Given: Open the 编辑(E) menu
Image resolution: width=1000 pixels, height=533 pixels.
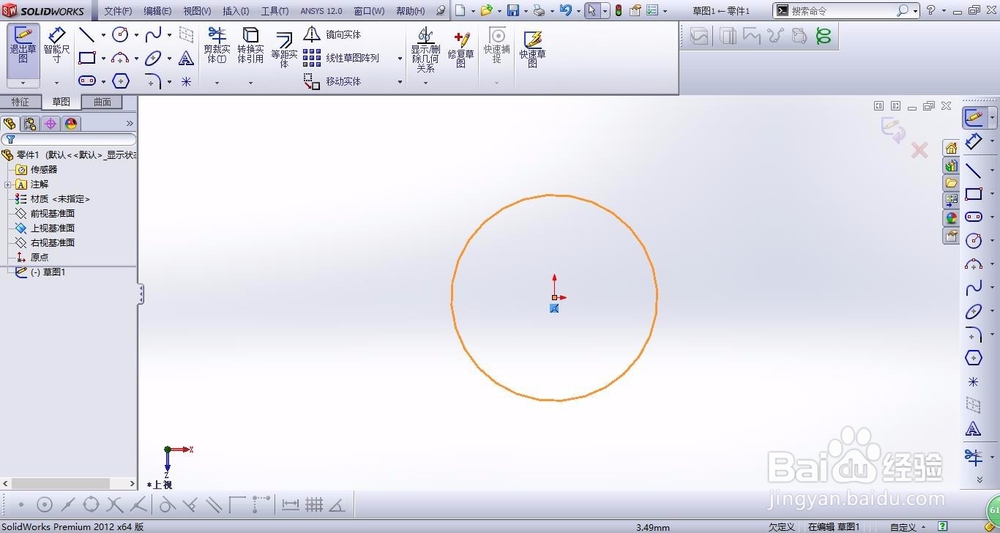Looking at the screenshot, I should [158, 11].
